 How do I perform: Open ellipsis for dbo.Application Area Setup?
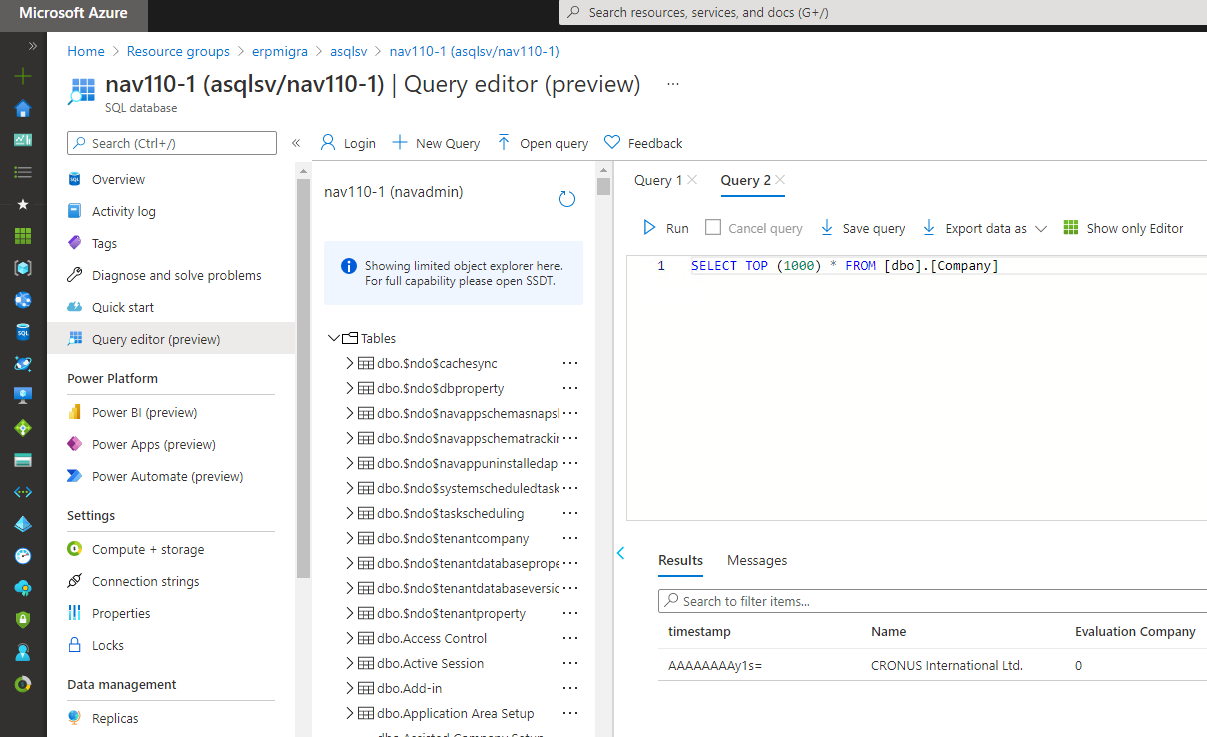tap(570, 713)
